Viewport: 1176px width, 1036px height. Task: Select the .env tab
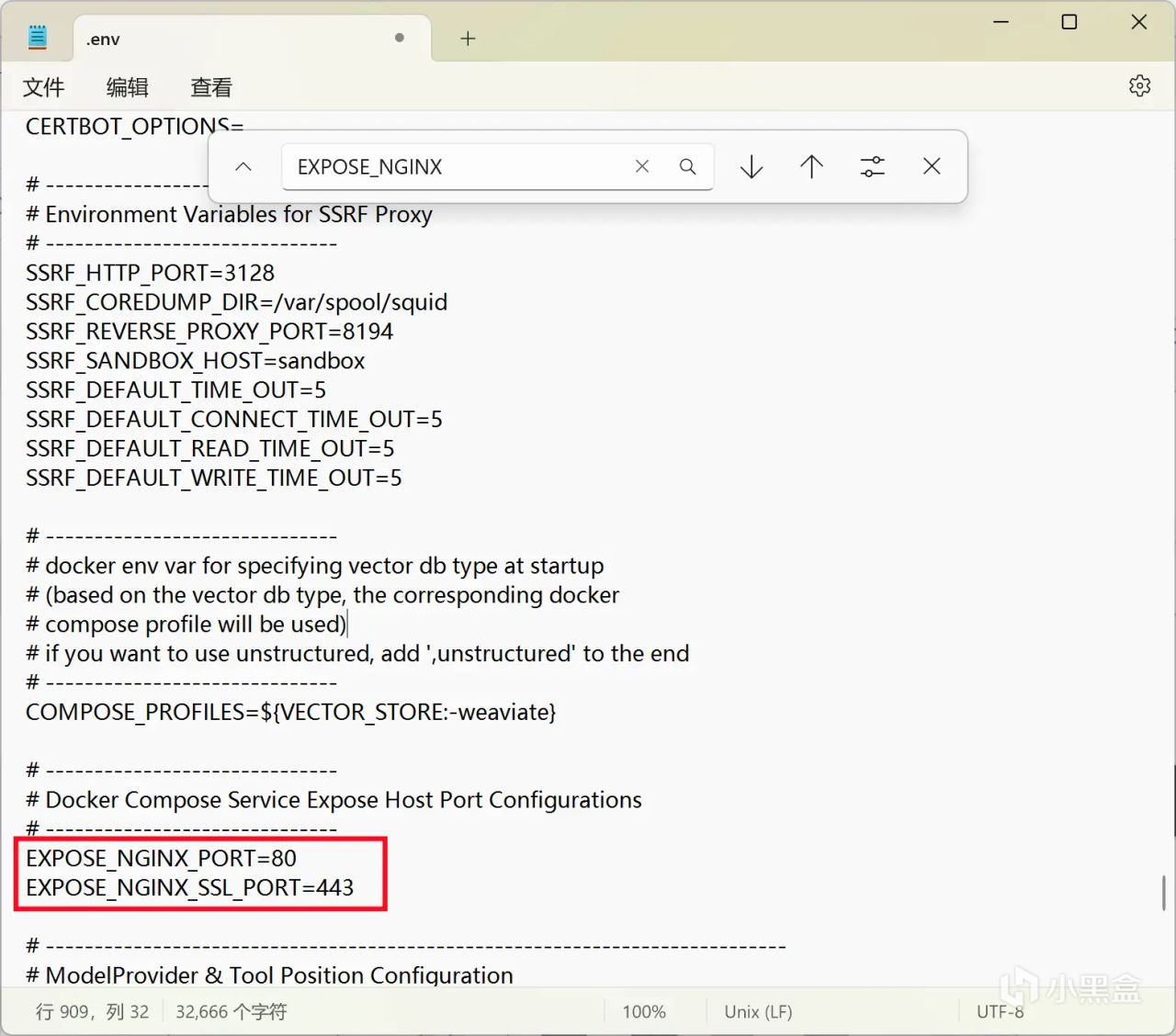(251, 39)
